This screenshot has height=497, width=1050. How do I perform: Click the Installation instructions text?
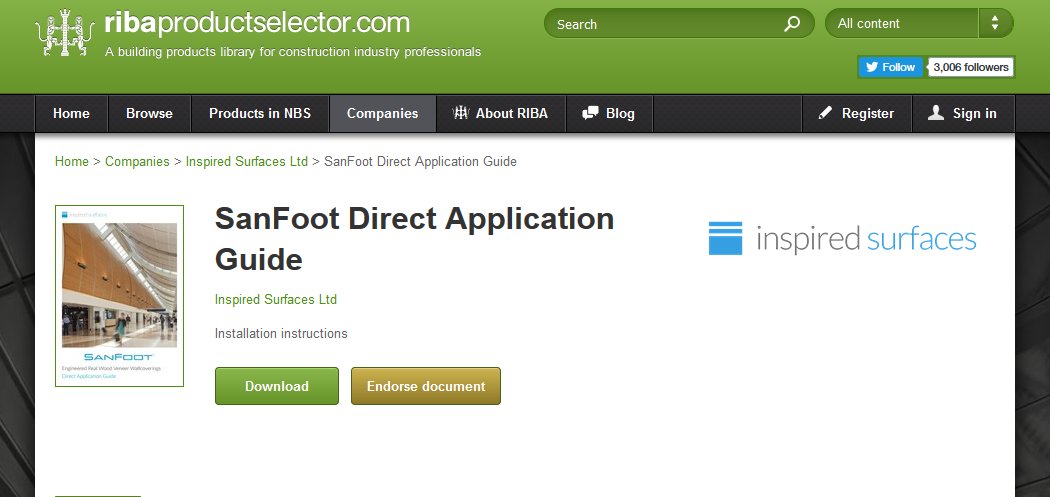(x=281, y=334)
